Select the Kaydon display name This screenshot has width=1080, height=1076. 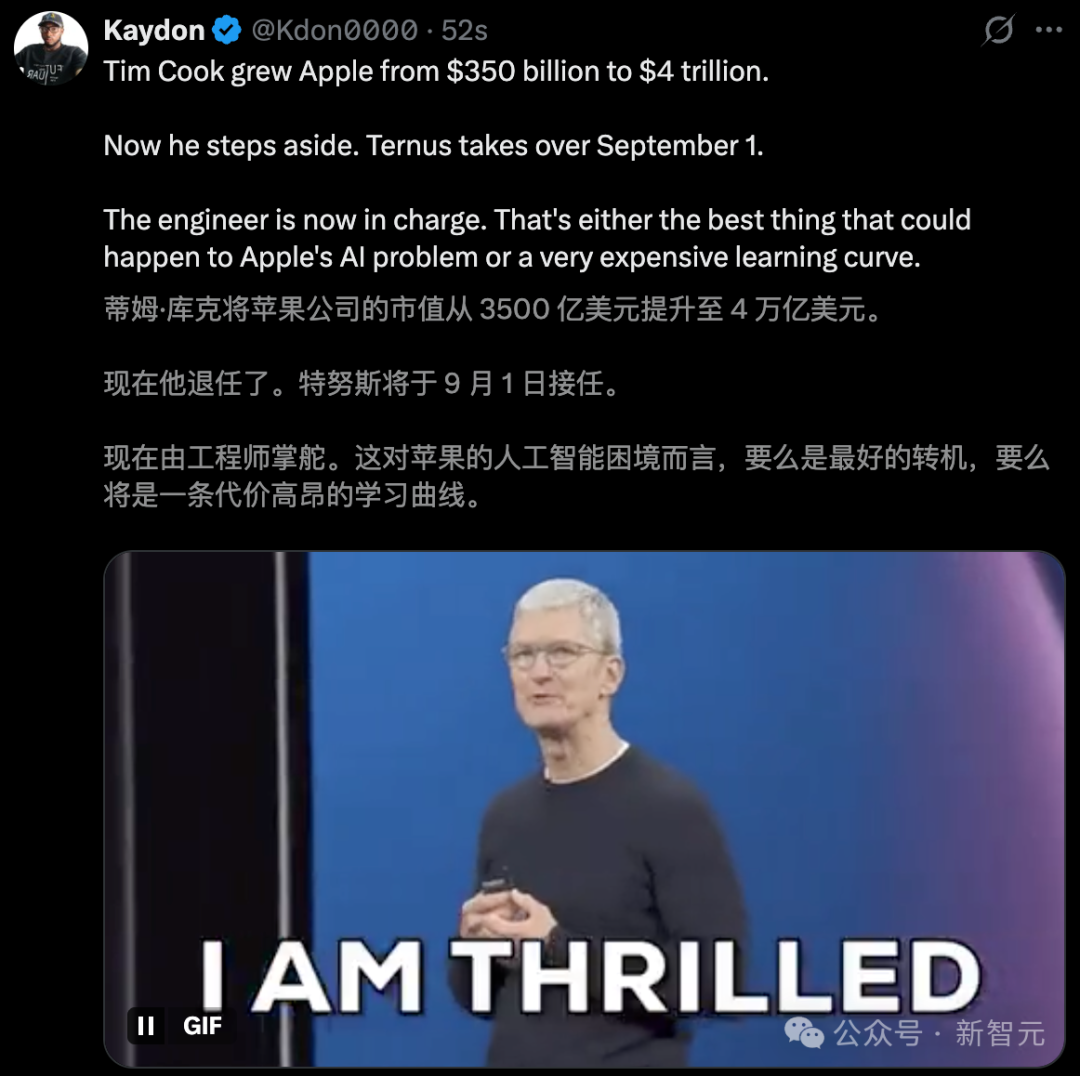click(154, 30)
